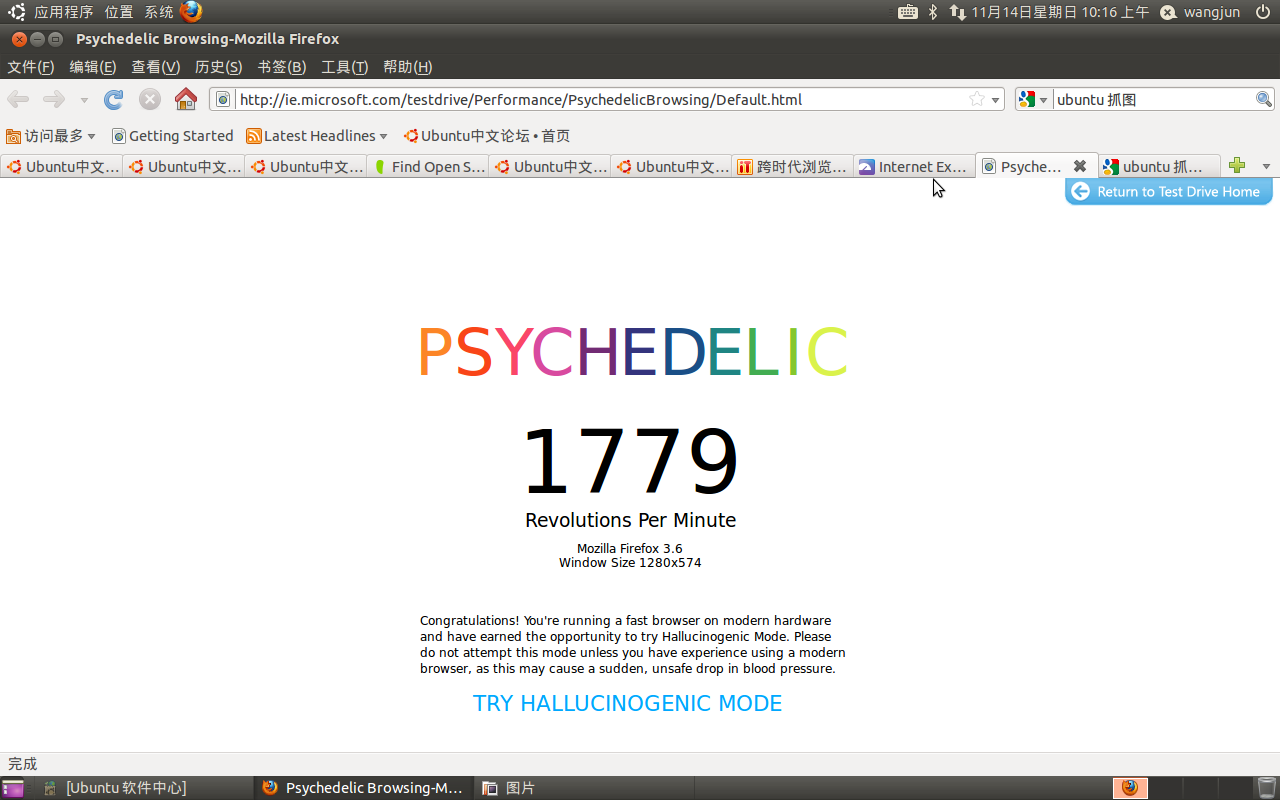The image size is (1280, 800).
Task: Open the 工具(T) menu
Action: [345, 67]
